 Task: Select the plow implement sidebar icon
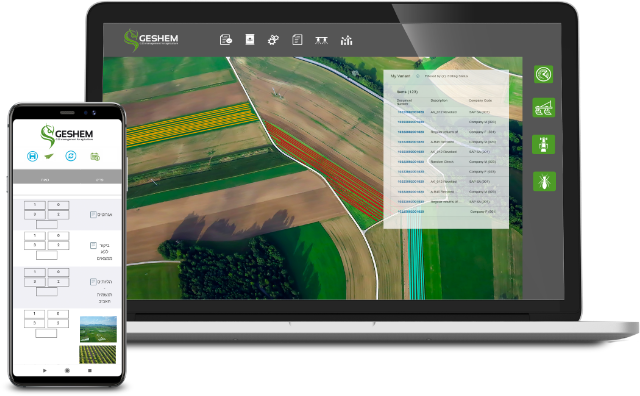[544, 108]
